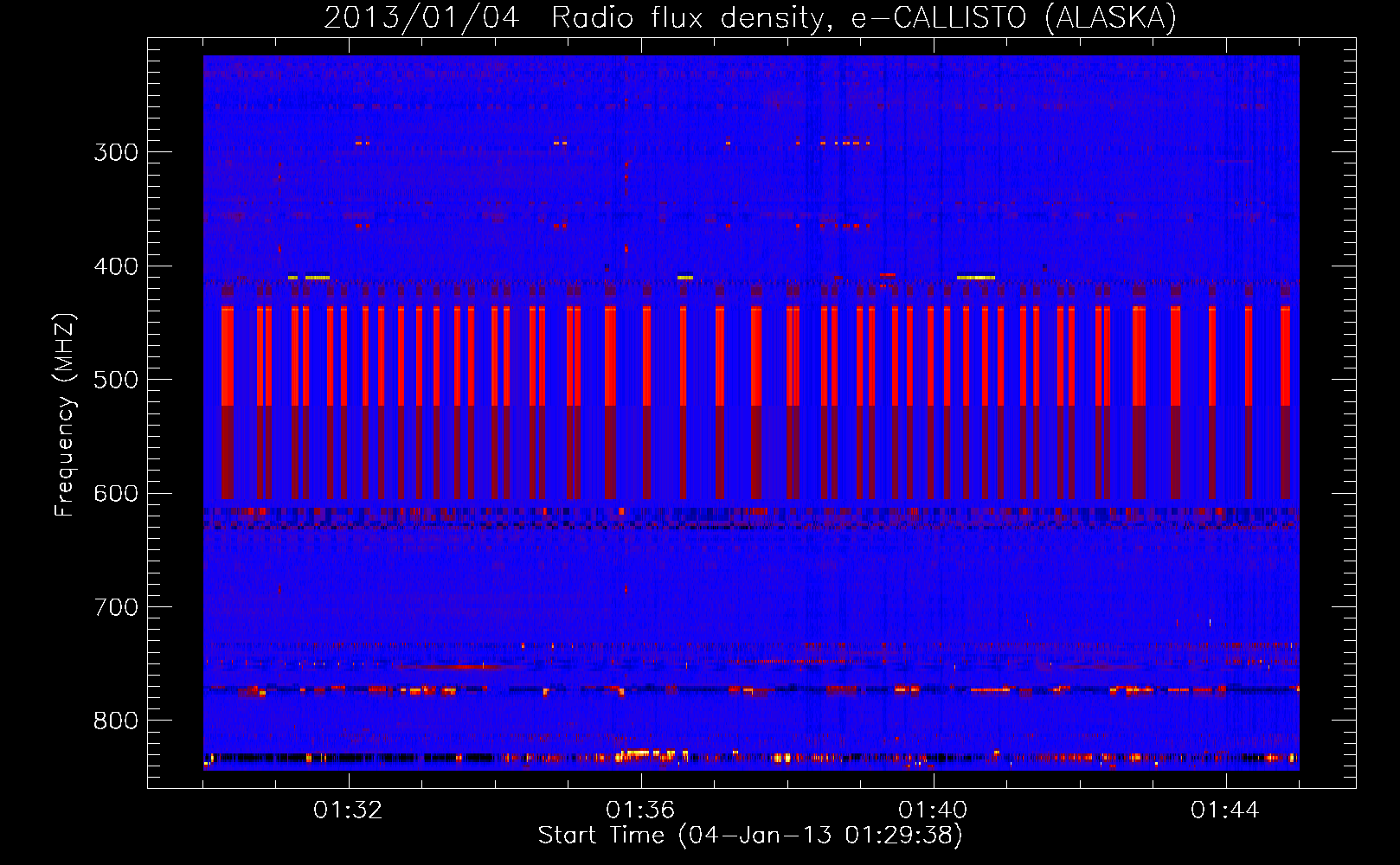Click the 500 frequency tick label

(x=116, y=380)
